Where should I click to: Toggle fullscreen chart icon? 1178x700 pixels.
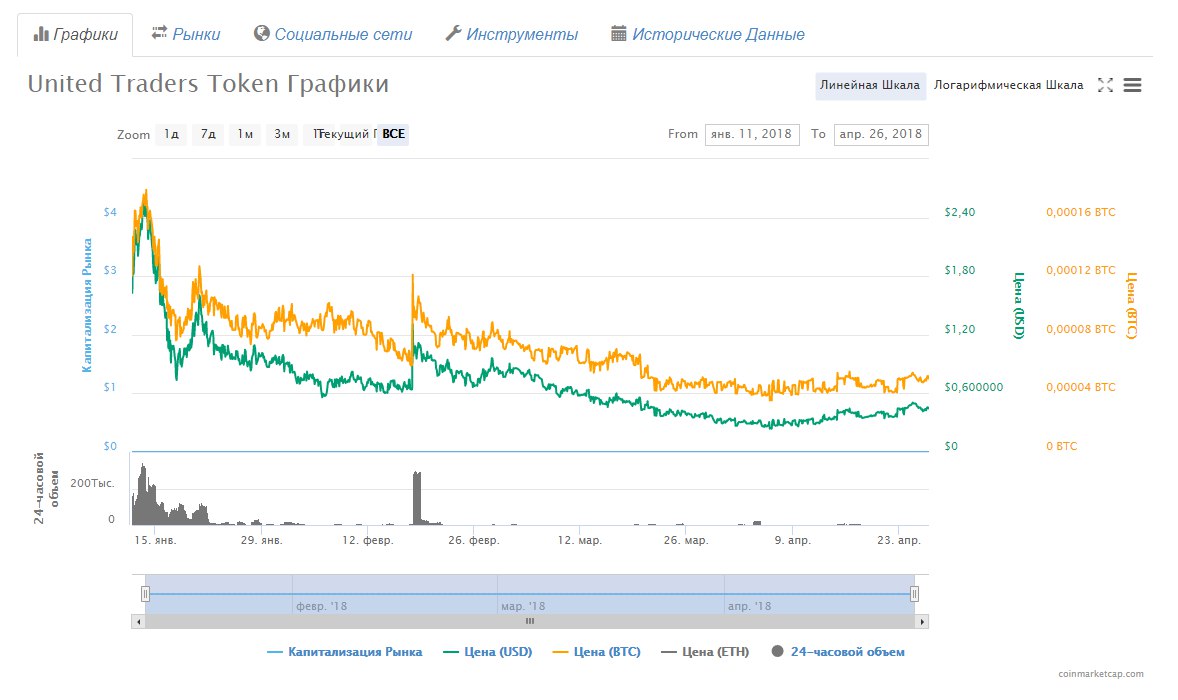pyautogui.click(x=1105, y=86)
